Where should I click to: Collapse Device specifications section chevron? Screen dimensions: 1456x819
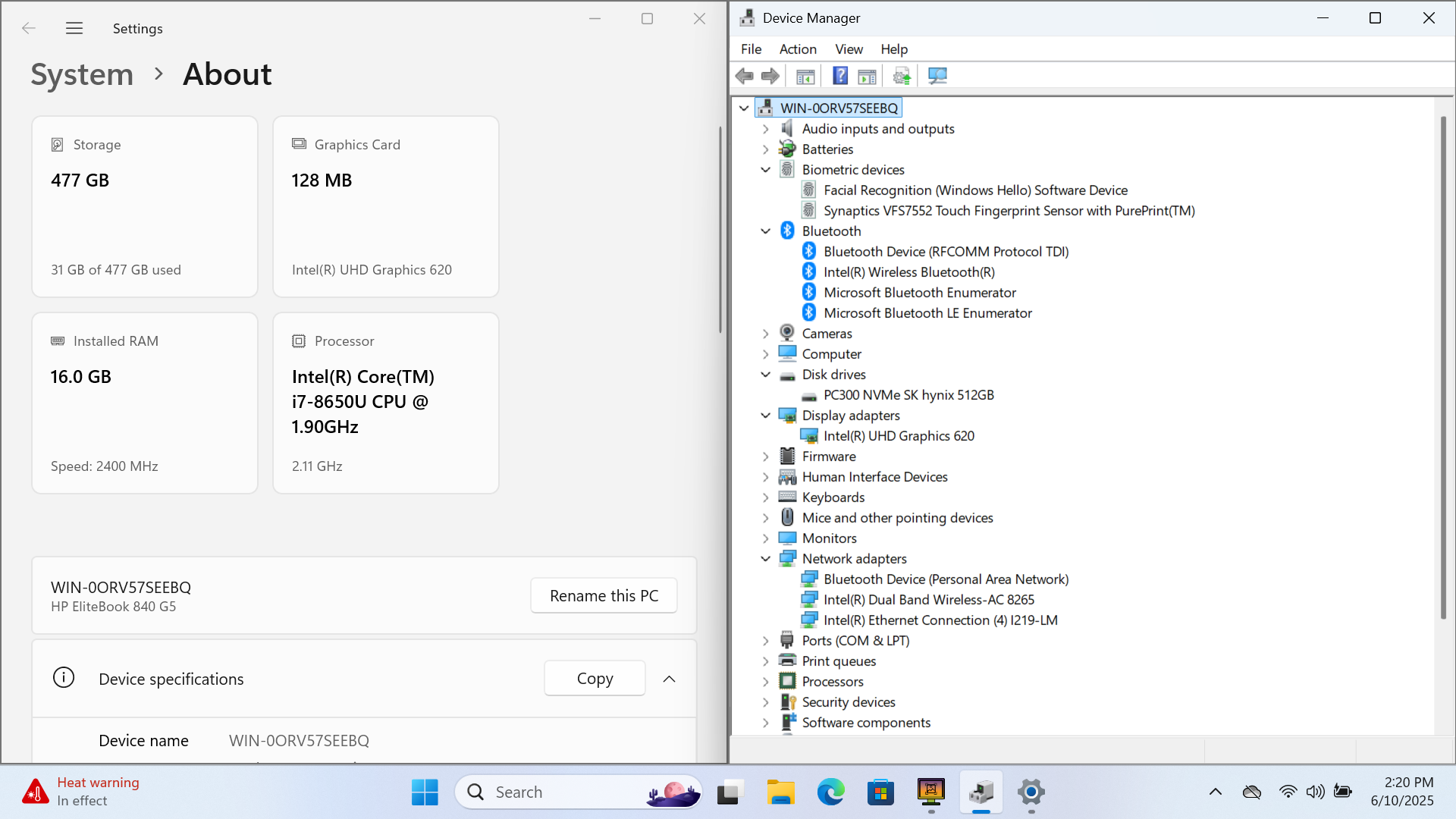(669, 679)
